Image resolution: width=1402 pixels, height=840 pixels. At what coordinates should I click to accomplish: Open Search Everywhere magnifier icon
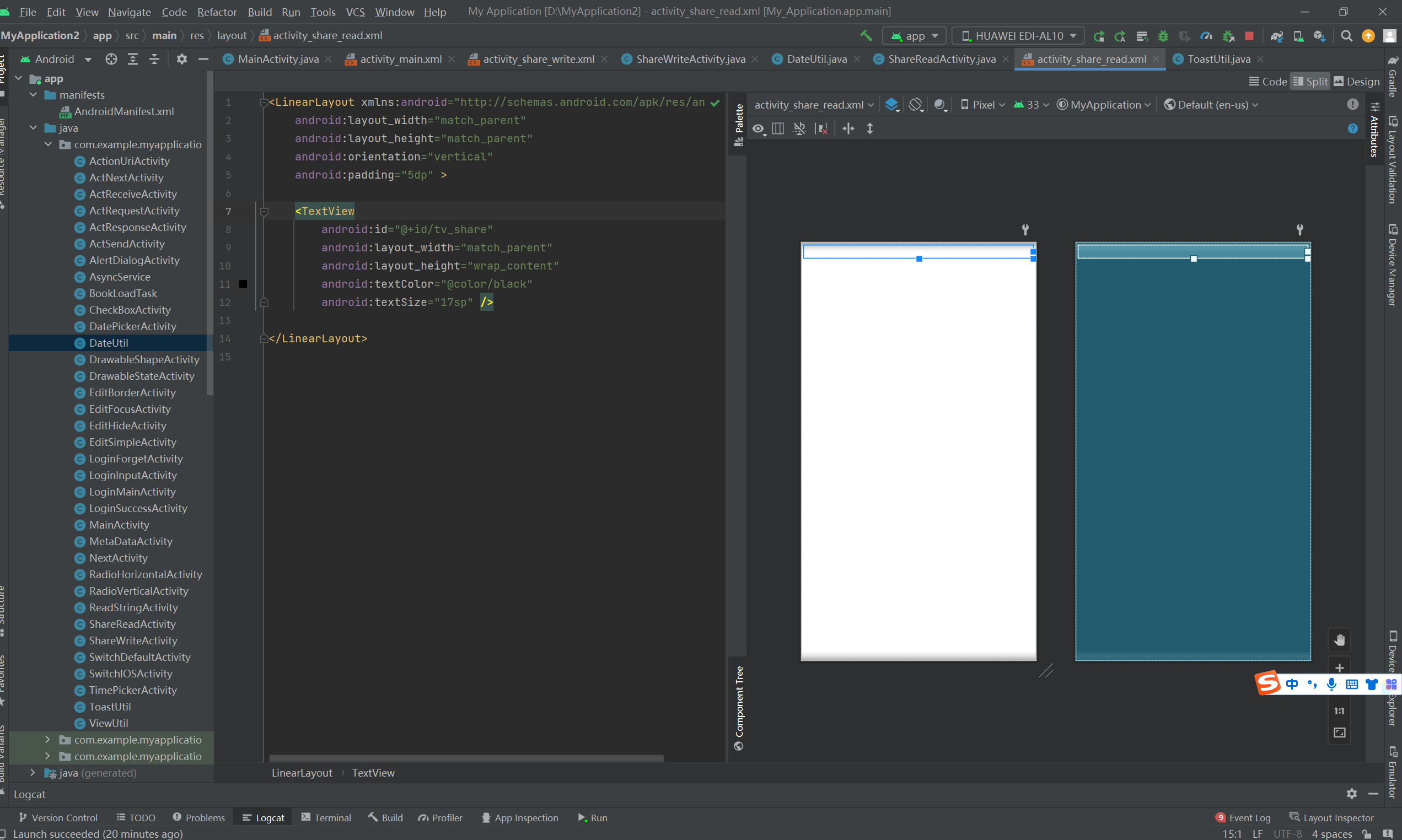click(x=1346, y=36)
